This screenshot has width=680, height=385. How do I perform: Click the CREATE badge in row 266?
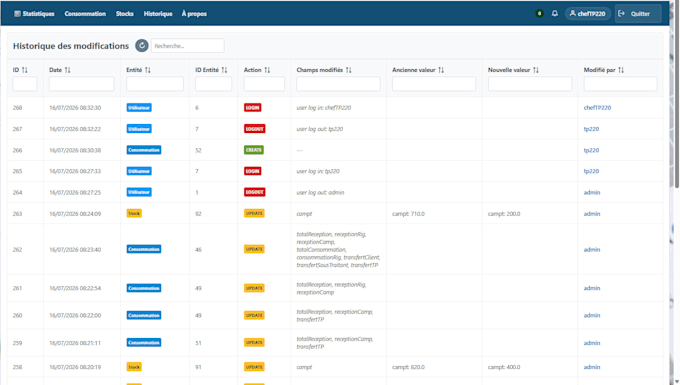coord(254,150)
